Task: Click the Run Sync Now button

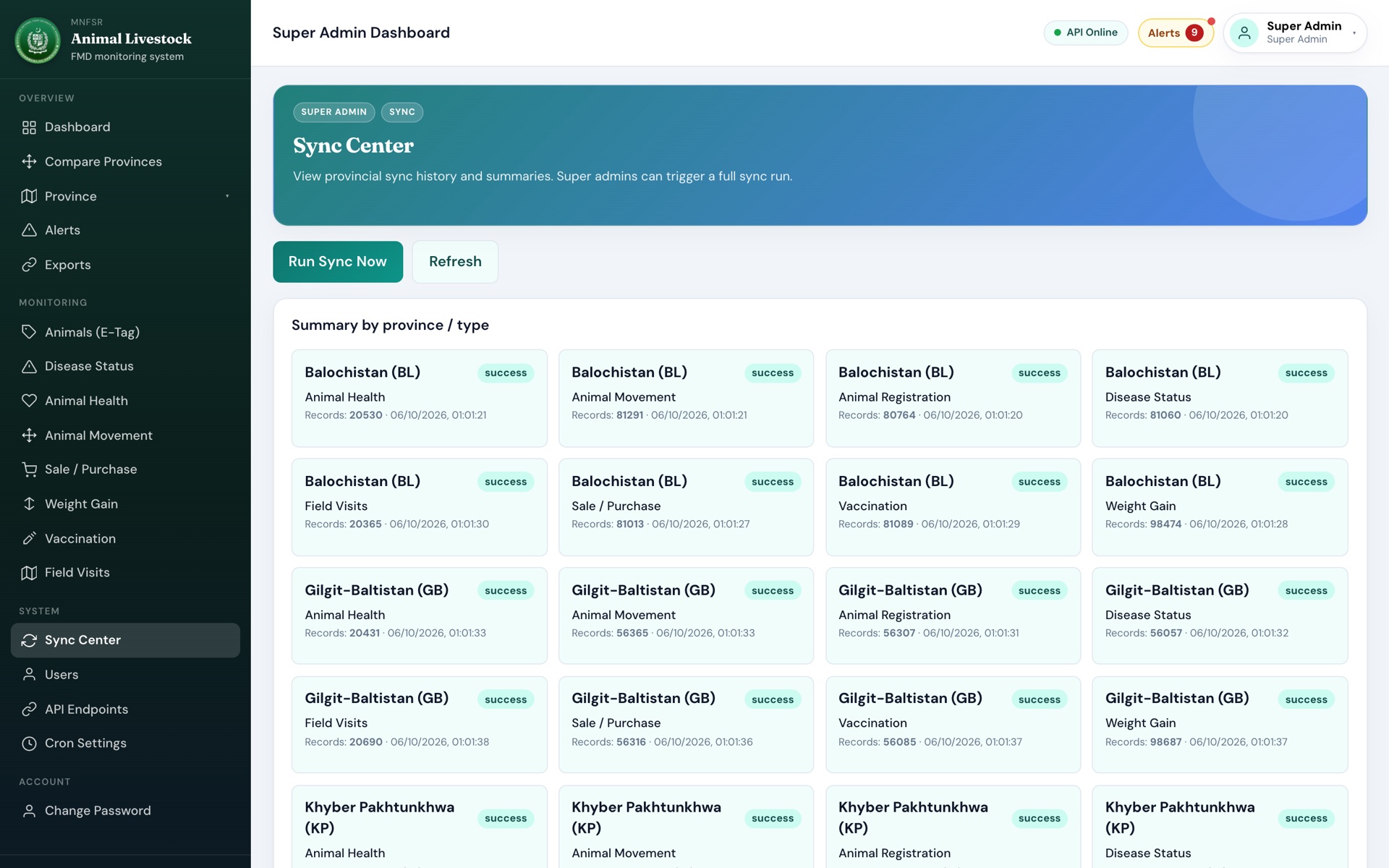Action: point(338,262)
